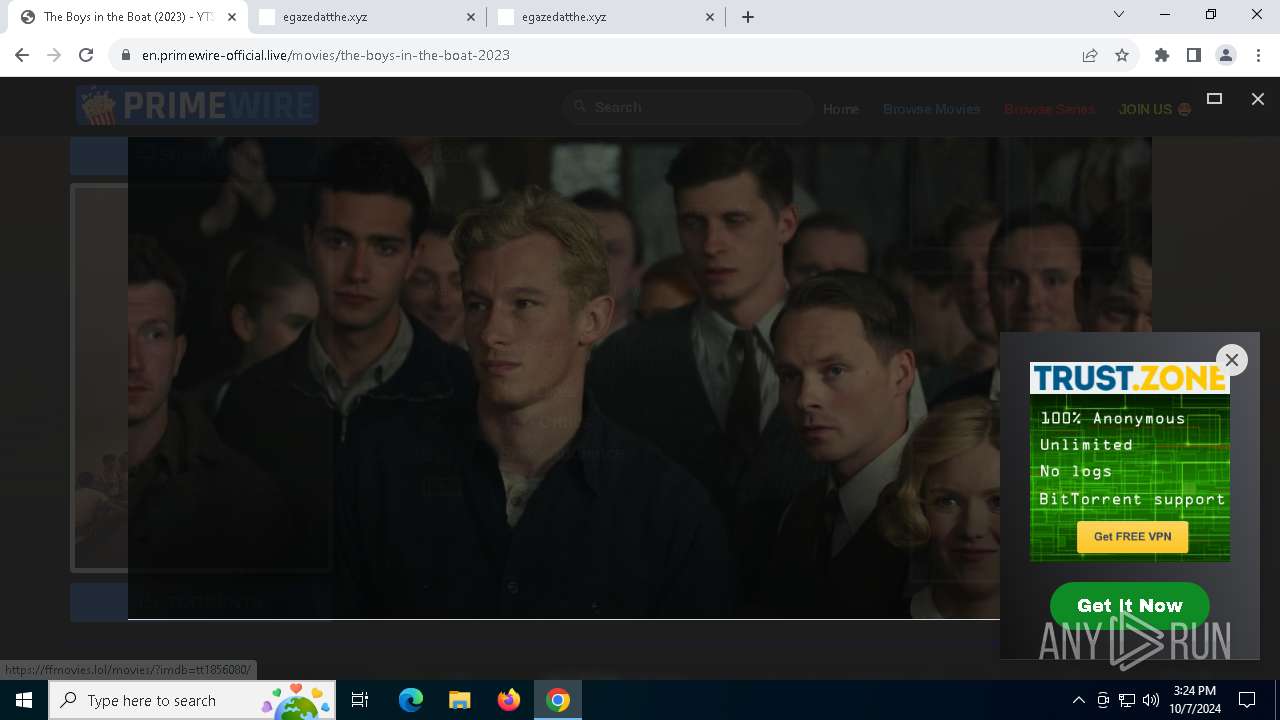The image size is (1280, 720).
Task: Open Windows notification center
Action: [x=1247, y=700]
